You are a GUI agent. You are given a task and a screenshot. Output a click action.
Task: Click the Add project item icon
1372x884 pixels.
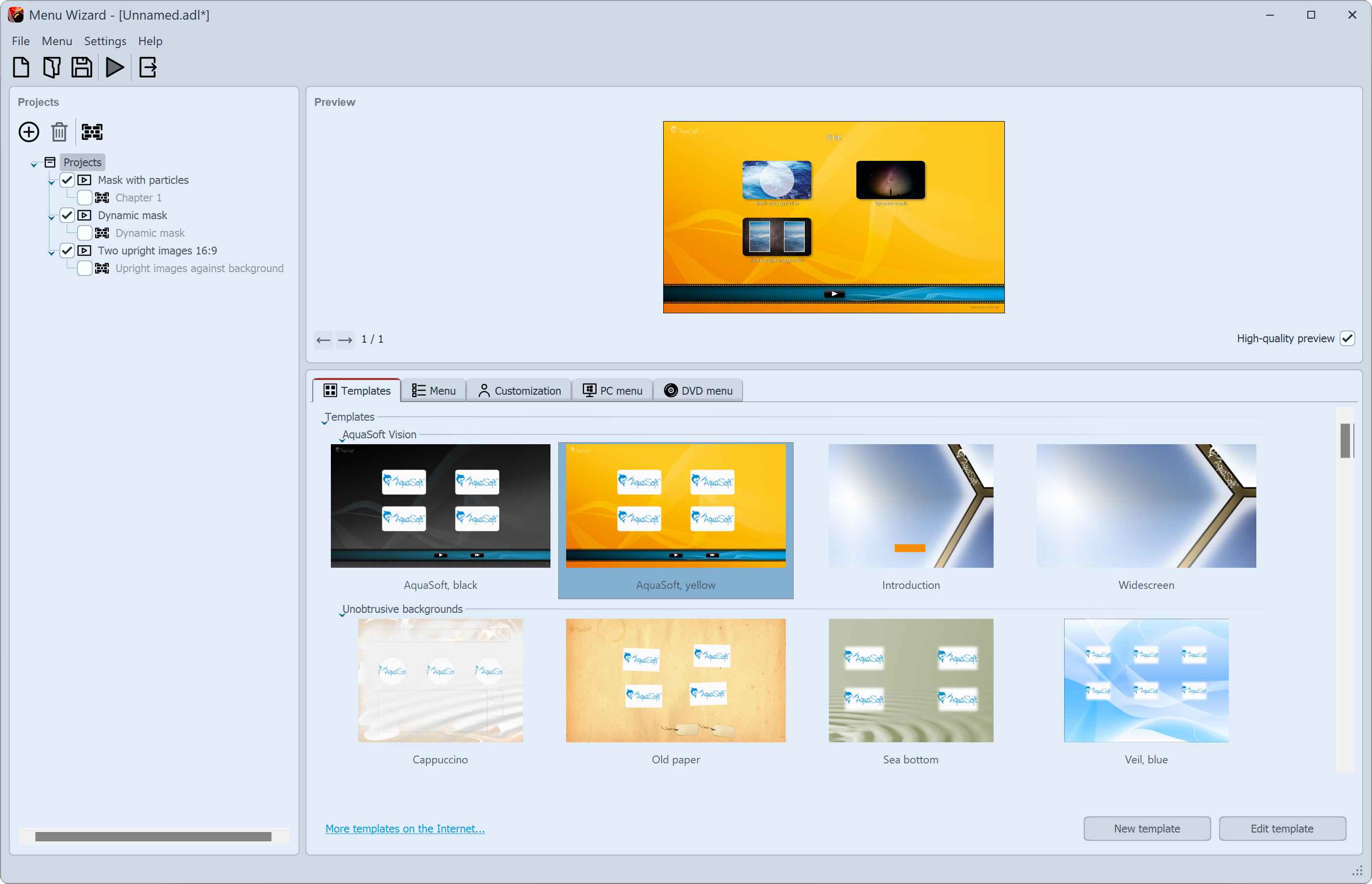(29, 131)
